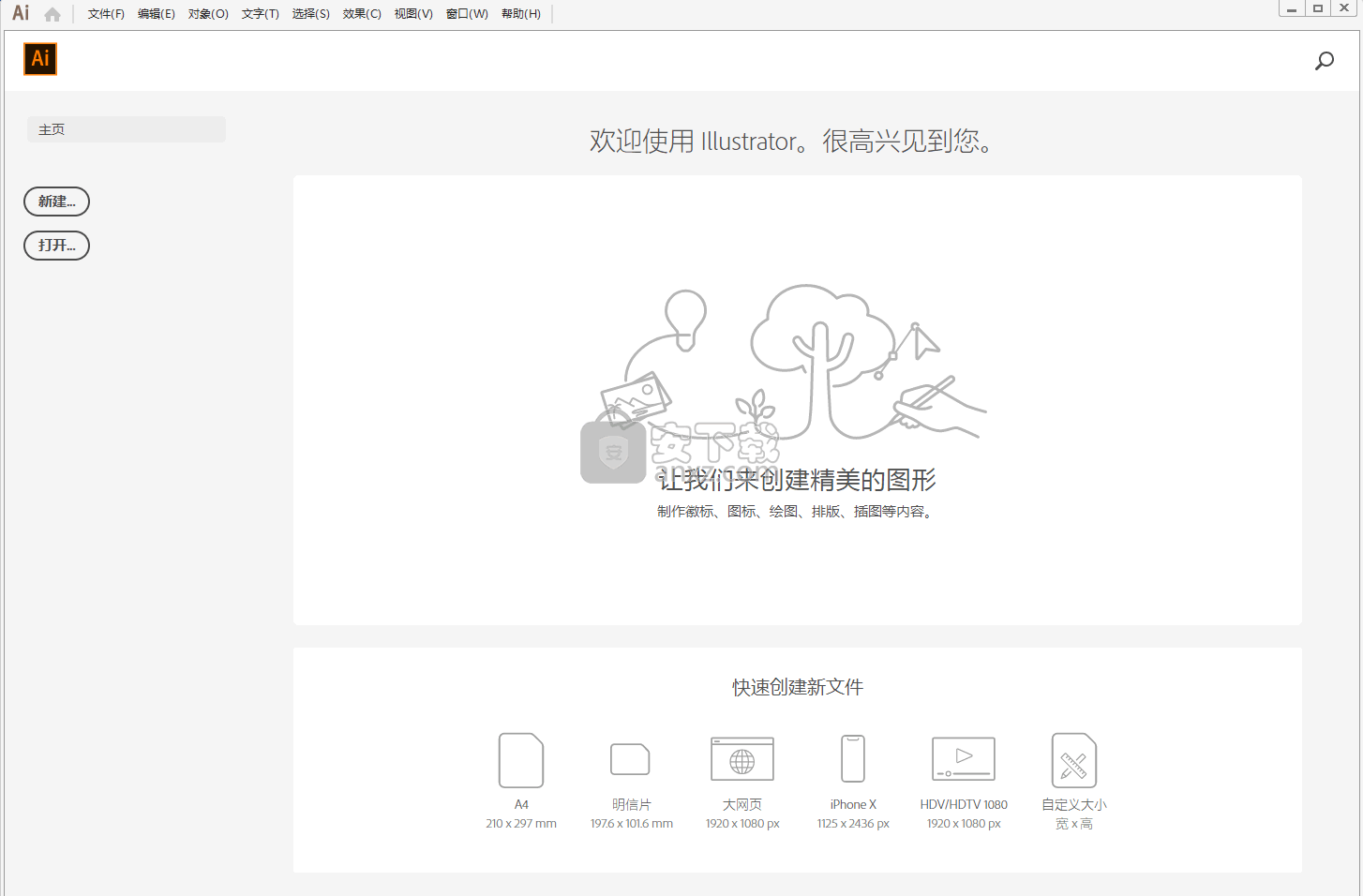This screenshot has height=896, width=1363.
Task: Click the 197.6 x 101.6 mm size text
Action: (632, 824)
